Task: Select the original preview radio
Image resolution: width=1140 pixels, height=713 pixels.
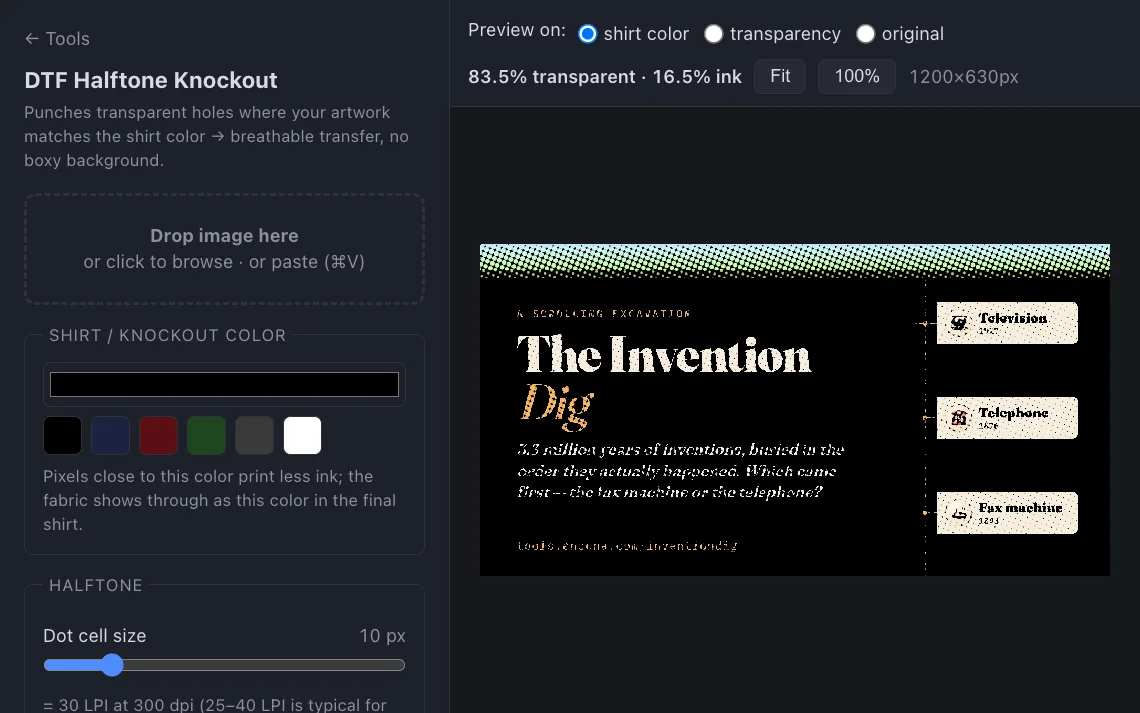Action: (x=865, y=34)
